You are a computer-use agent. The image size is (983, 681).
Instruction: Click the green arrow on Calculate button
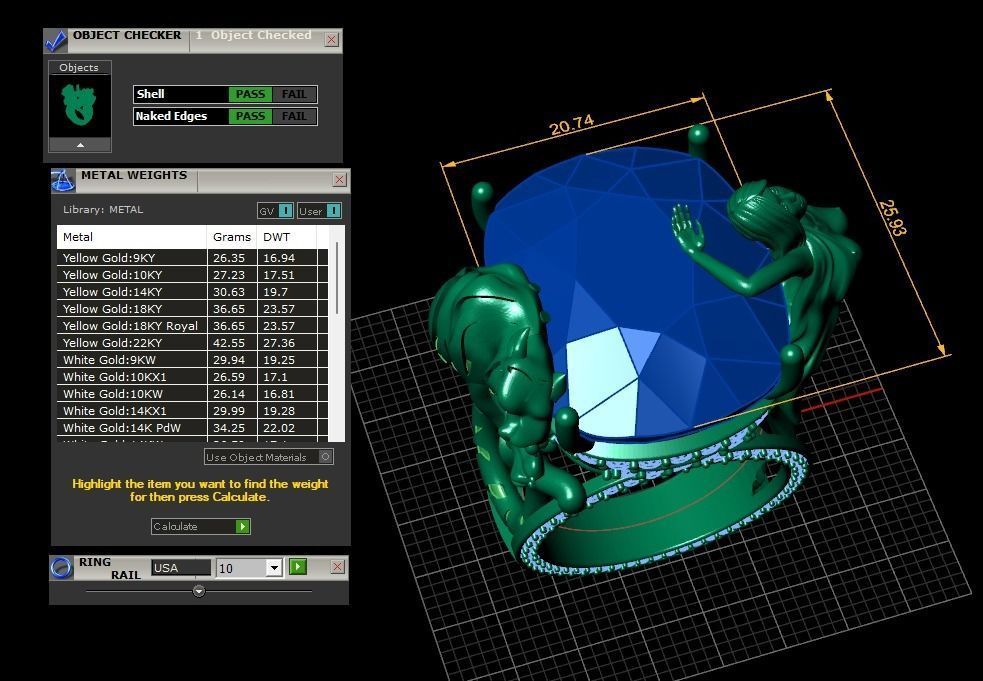[243, 527]
